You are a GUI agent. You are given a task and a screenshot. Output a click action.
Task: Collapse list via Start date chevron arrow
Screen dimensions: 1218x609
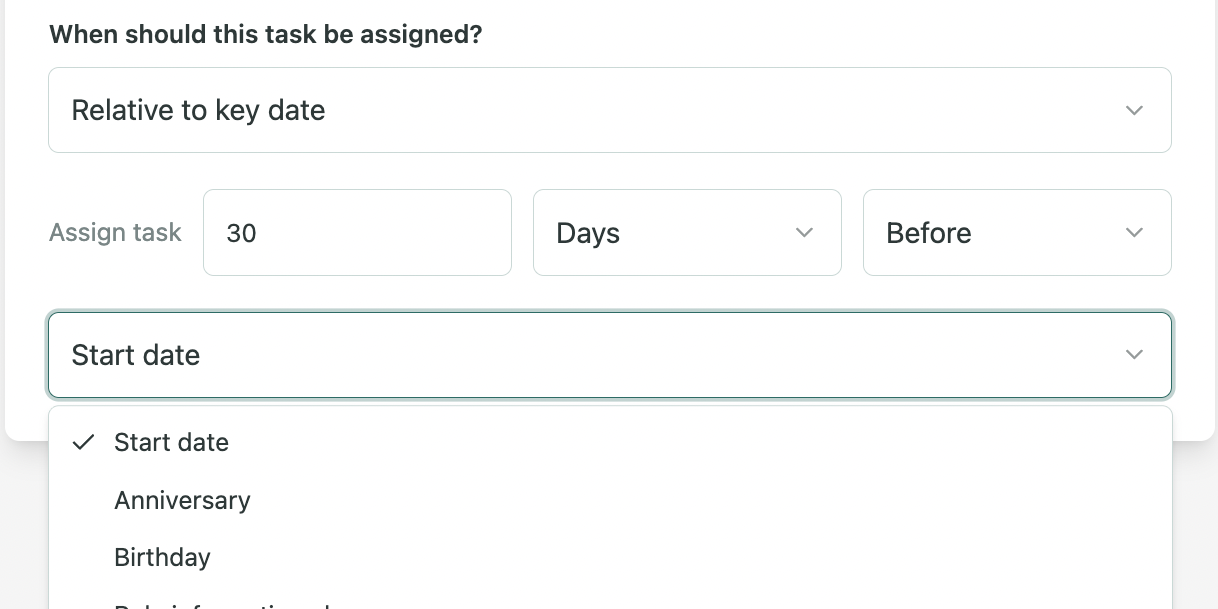click(x=1134, y=355)
